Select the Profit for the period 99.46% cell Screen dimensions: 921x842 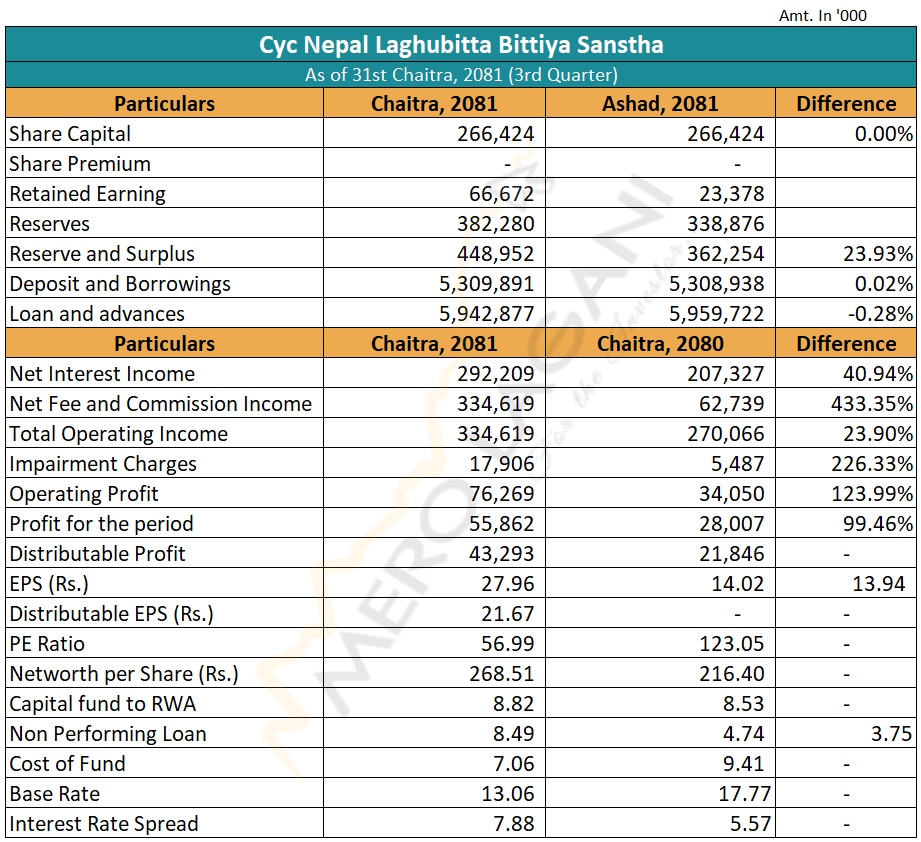pyautogui.click(x=878, y=524)
